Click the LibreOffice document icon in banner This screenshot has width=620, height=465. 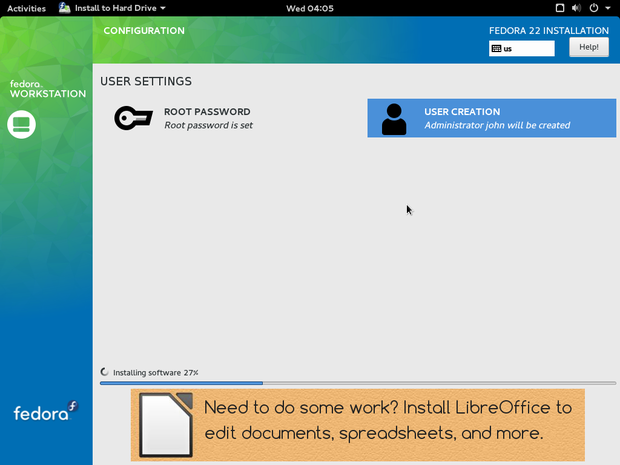[x=165, y=424]
